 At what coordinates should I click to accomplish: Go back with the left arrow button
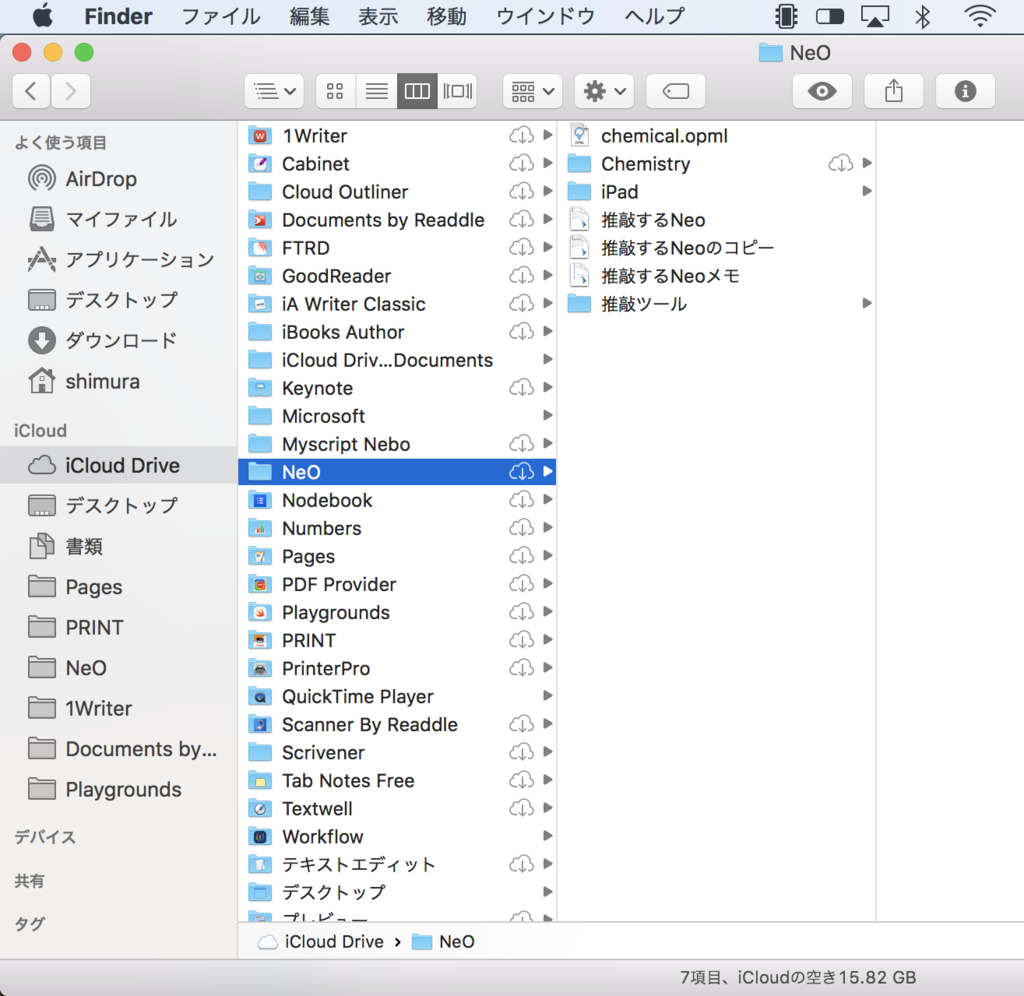click(31, 91)
